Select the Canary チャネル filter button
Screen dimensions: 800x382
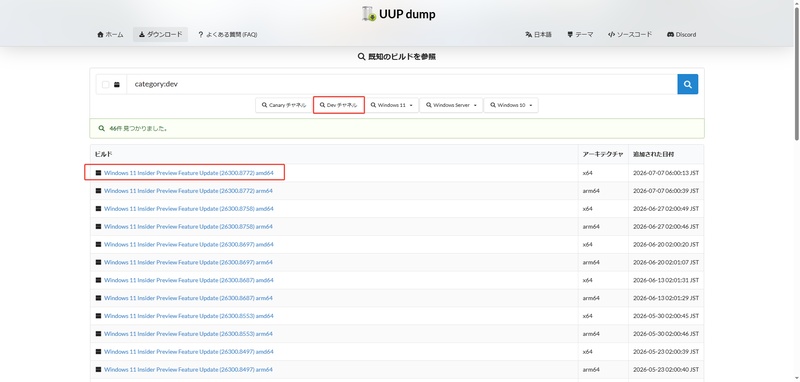tap(284, 105)
